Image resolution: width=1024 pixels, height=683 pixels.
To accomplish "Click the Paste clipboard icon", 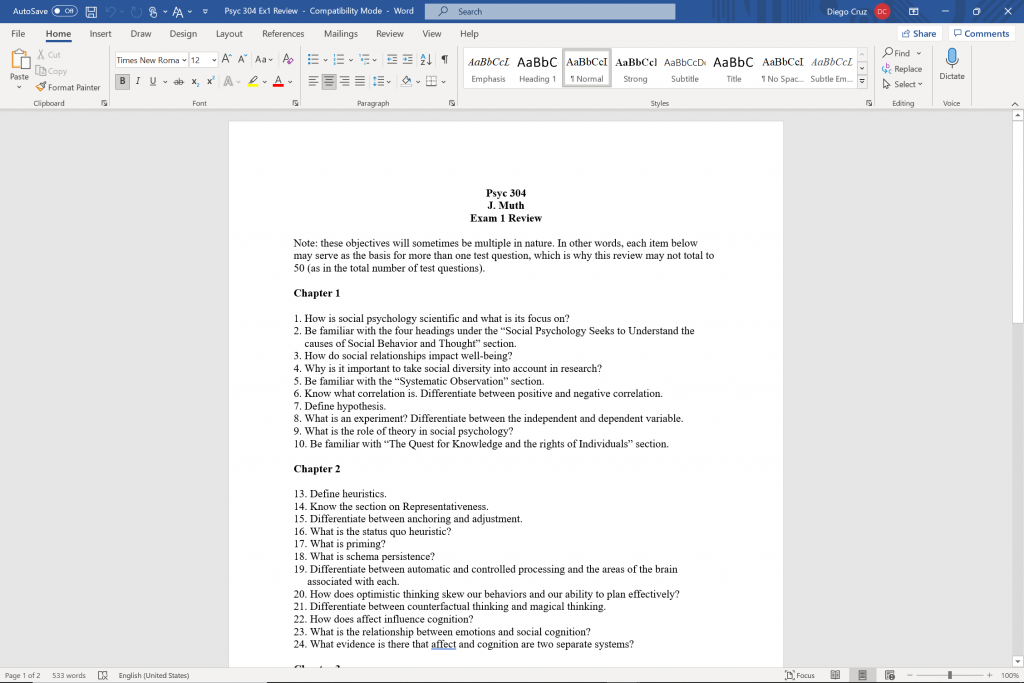I will click(20, 60).
